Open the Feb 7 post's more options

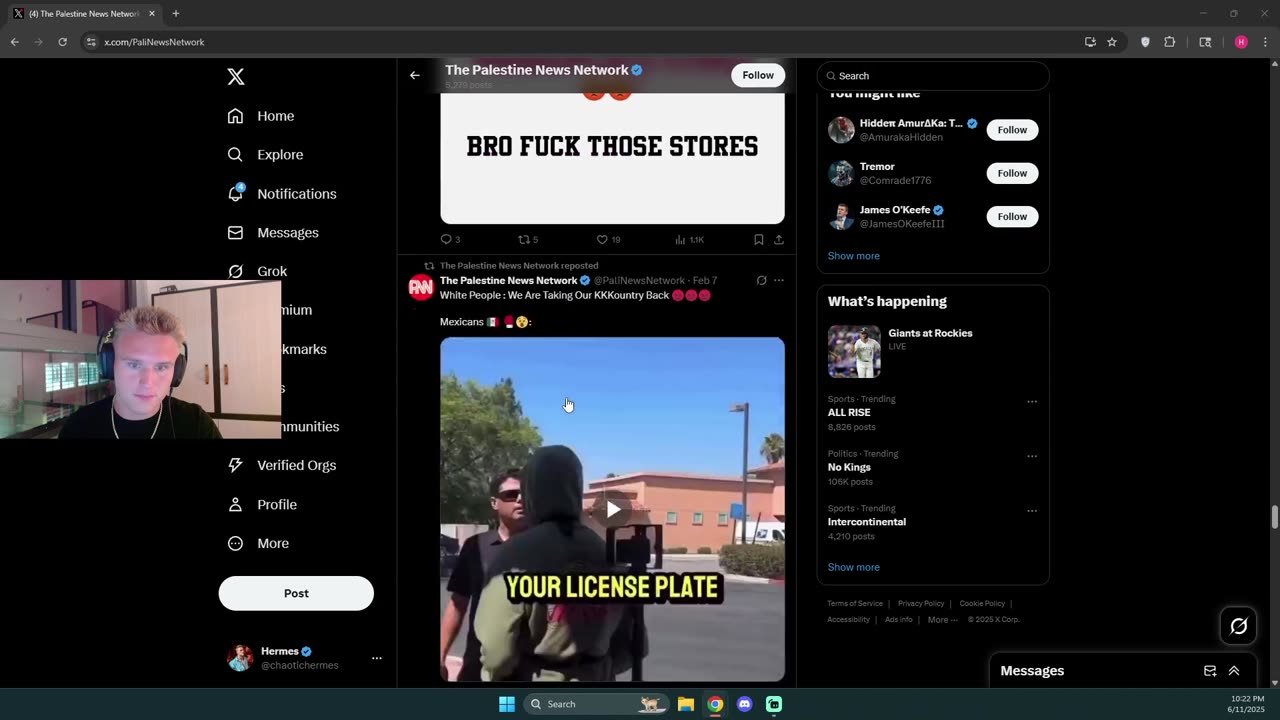(779, 281)
